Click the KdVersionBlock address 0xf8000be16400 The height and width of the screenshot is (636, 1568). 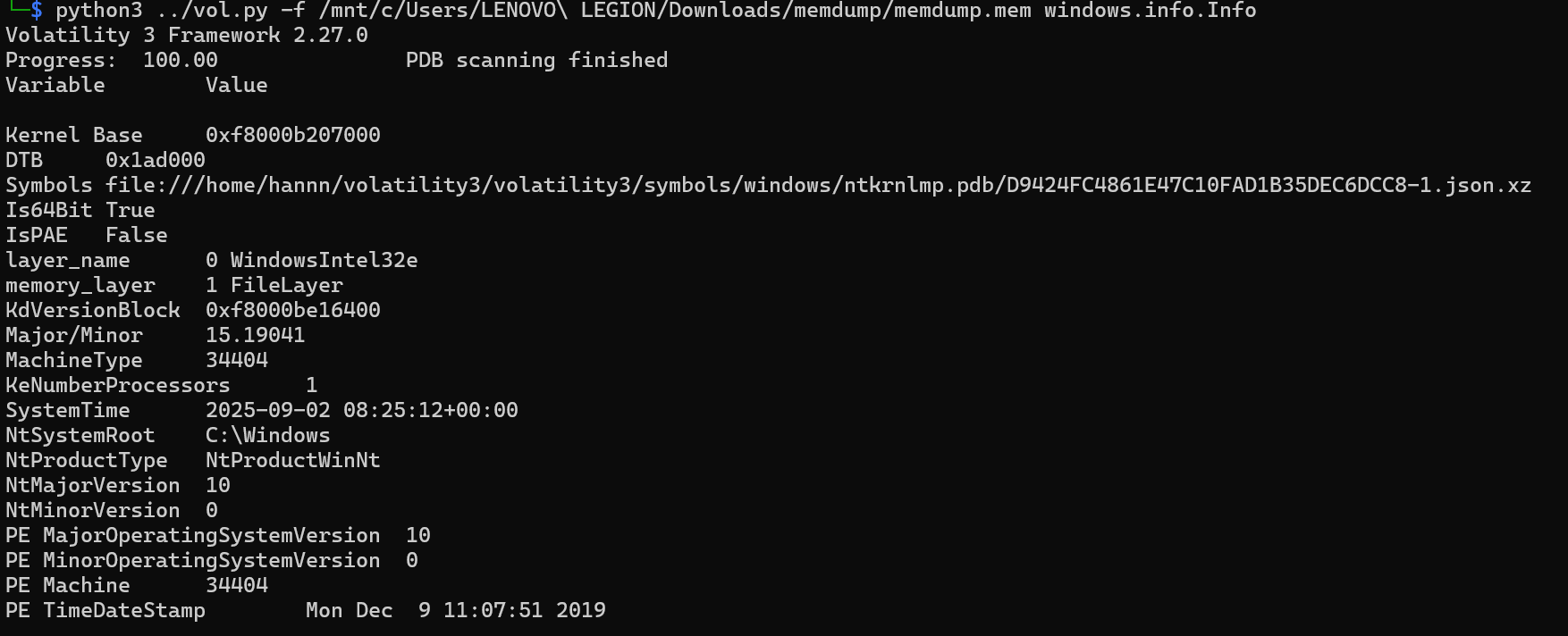click(292, 310)
